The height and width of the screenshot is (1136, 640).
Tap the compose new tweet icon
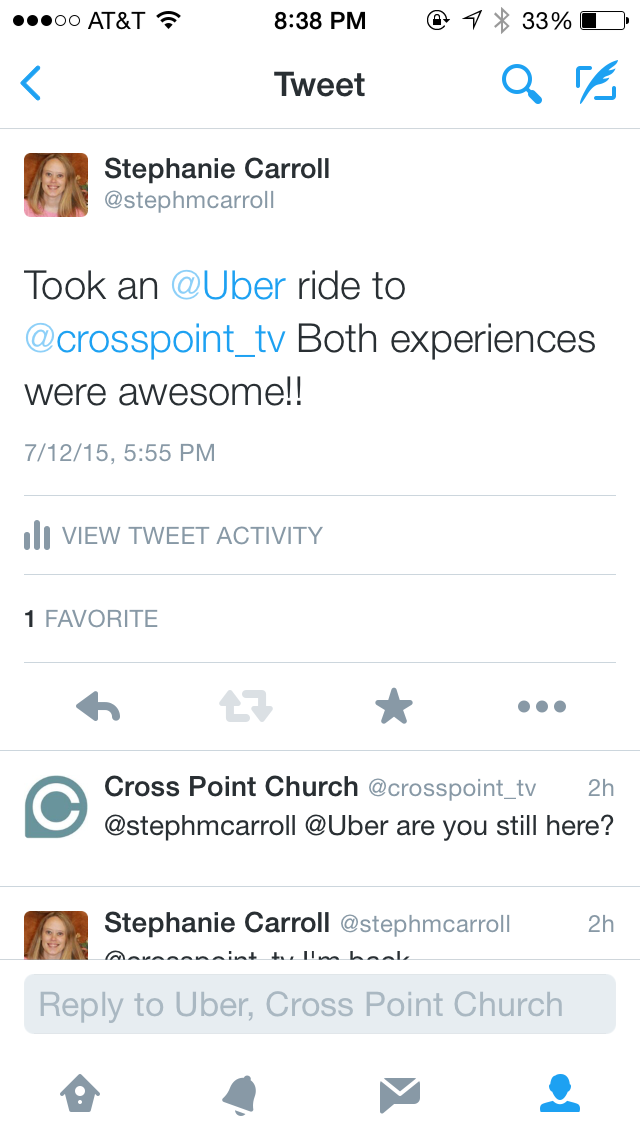(x=596, y=84)
